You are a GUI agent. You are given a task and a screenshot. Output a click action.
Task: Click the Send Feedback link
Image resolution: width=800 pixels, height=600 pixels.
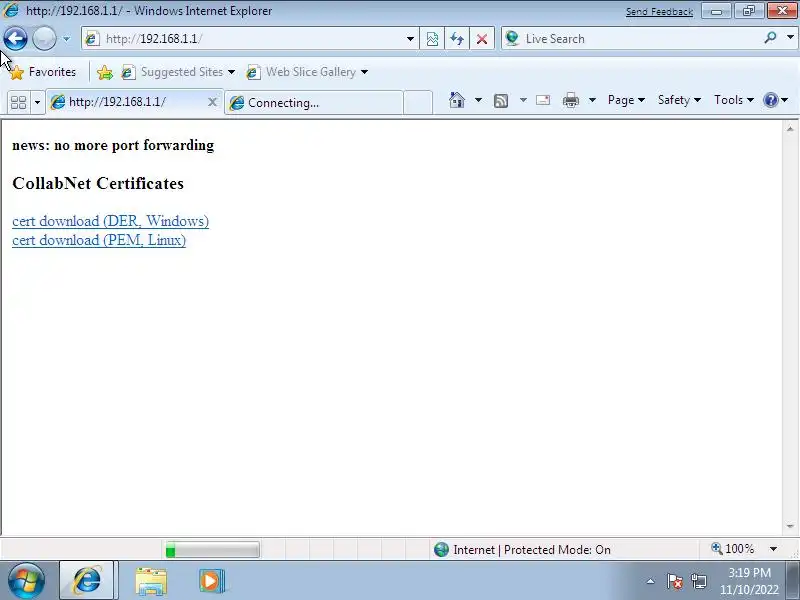click(659, 12)
